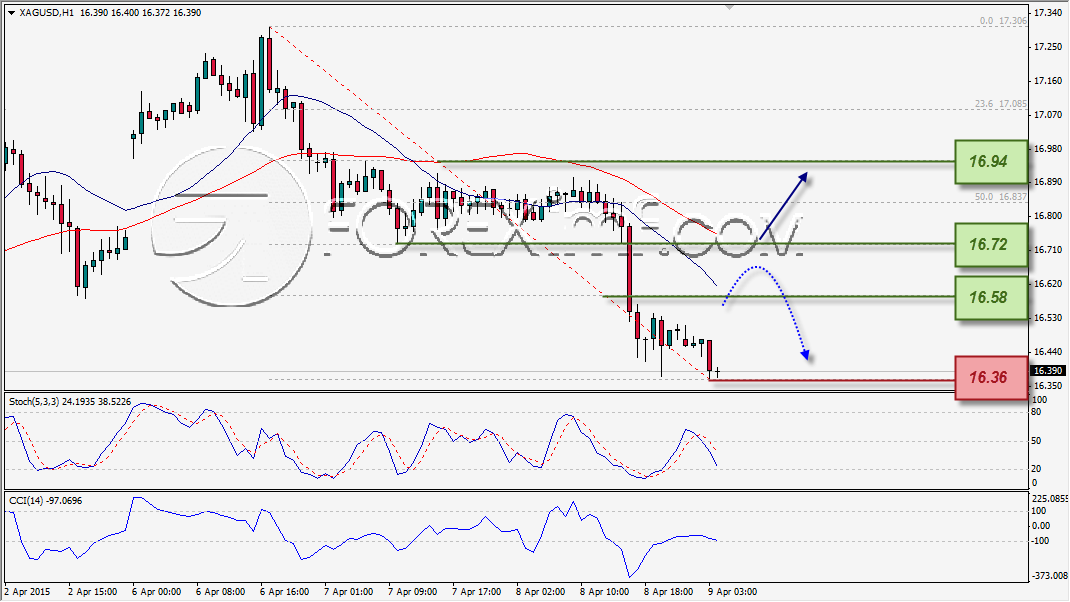Click the 16.710 value on price axis
Image resolution: width=1070 pixels, height=602 pixels.
pyautogui.click(x=1048, y=250)
